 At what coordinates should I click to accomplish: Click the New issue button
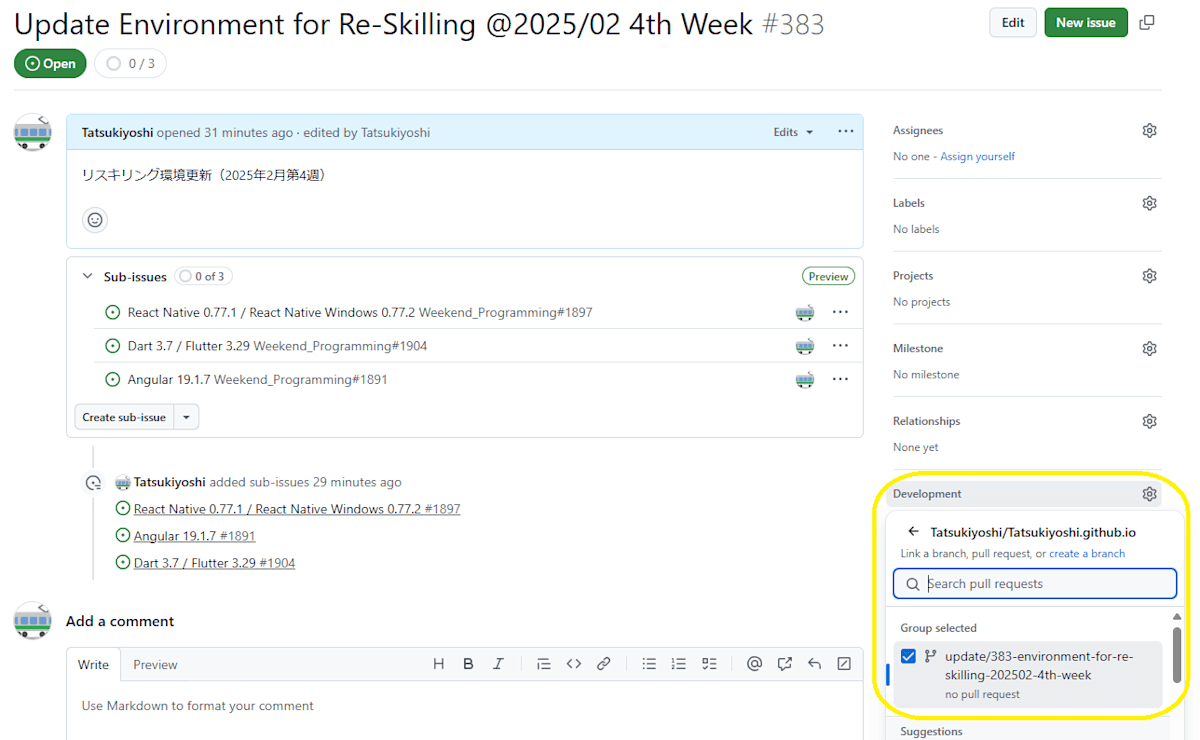(x=1085, y=21)
